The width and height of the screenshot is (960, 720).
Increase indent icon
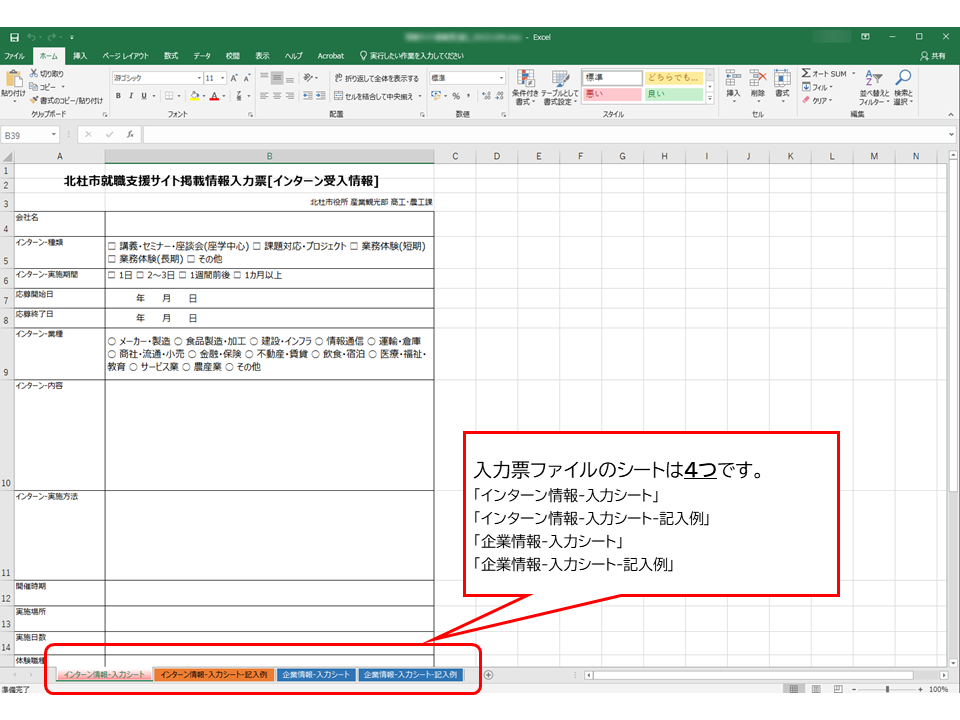[320, 96]
